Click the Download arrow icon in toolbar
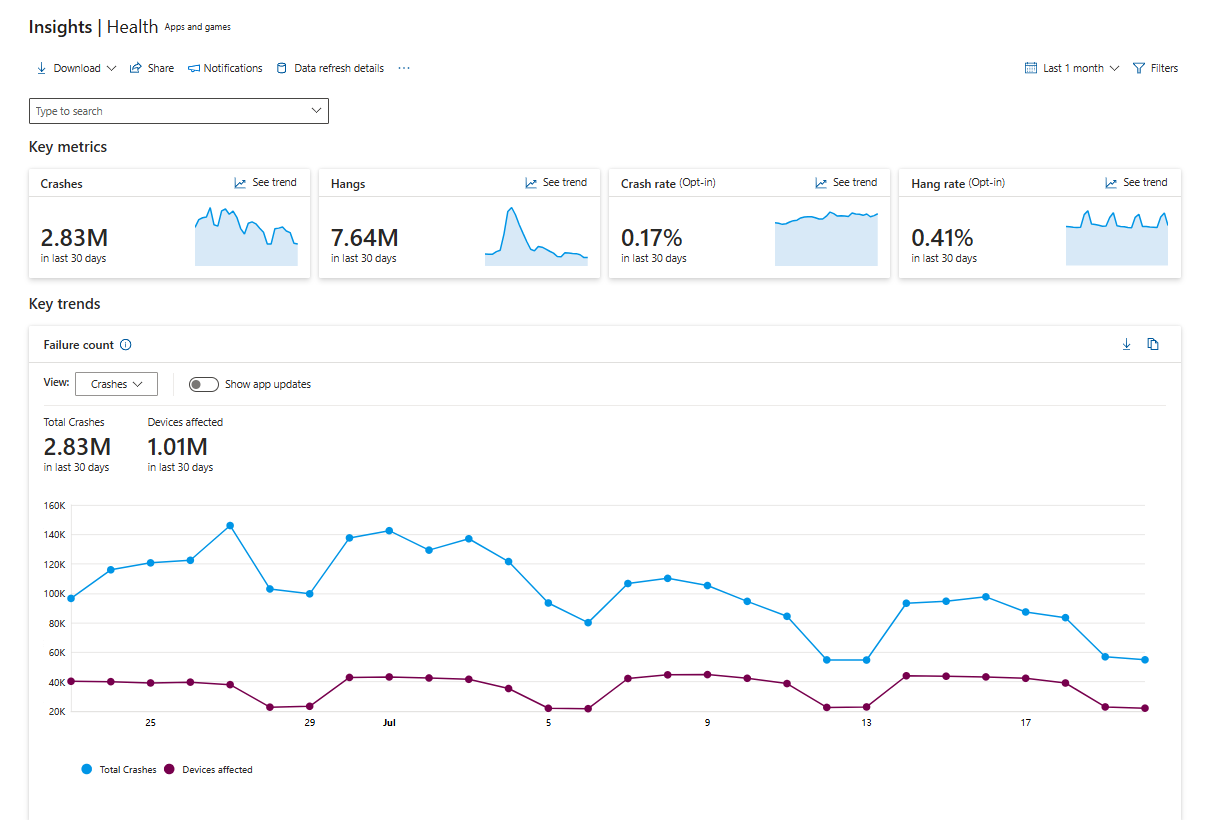 [x=41, y=68]
